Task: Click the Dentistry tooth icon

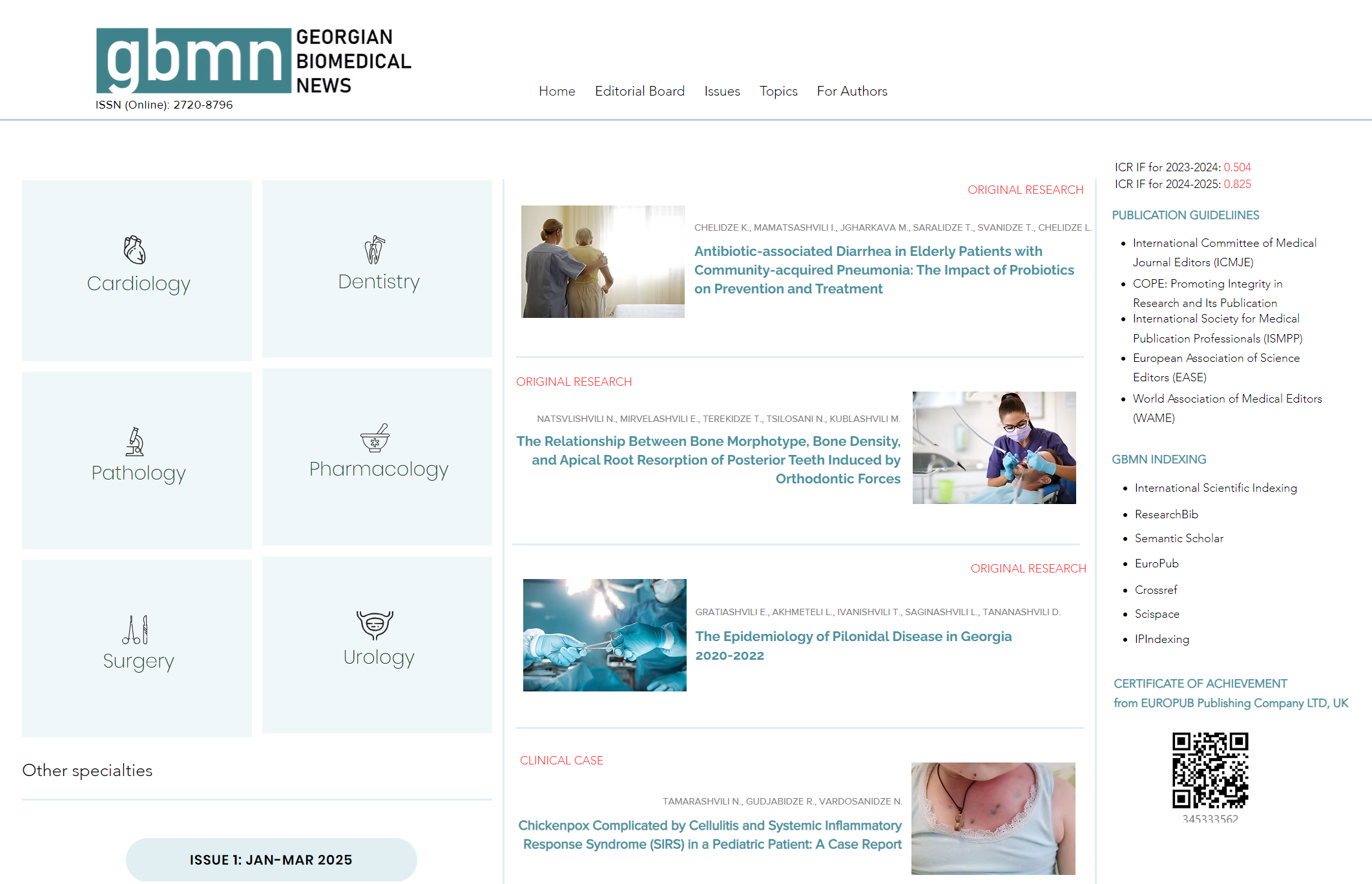Action: tap(375, 249)
